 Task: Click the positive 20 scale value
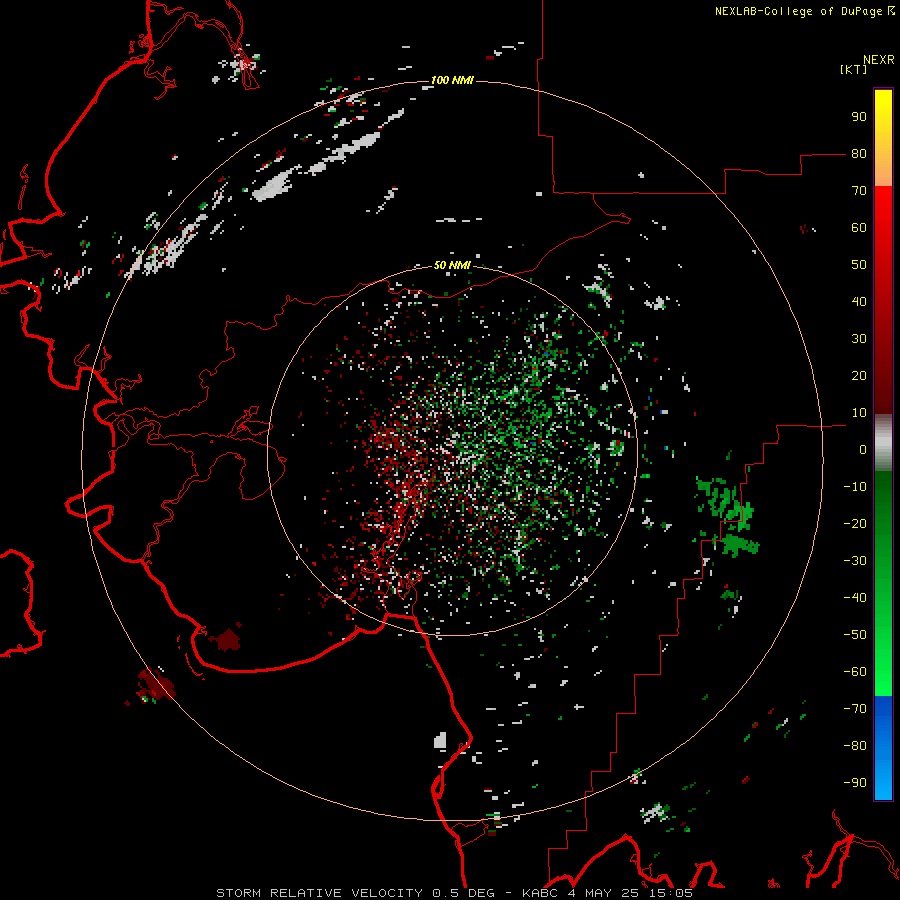859,376
